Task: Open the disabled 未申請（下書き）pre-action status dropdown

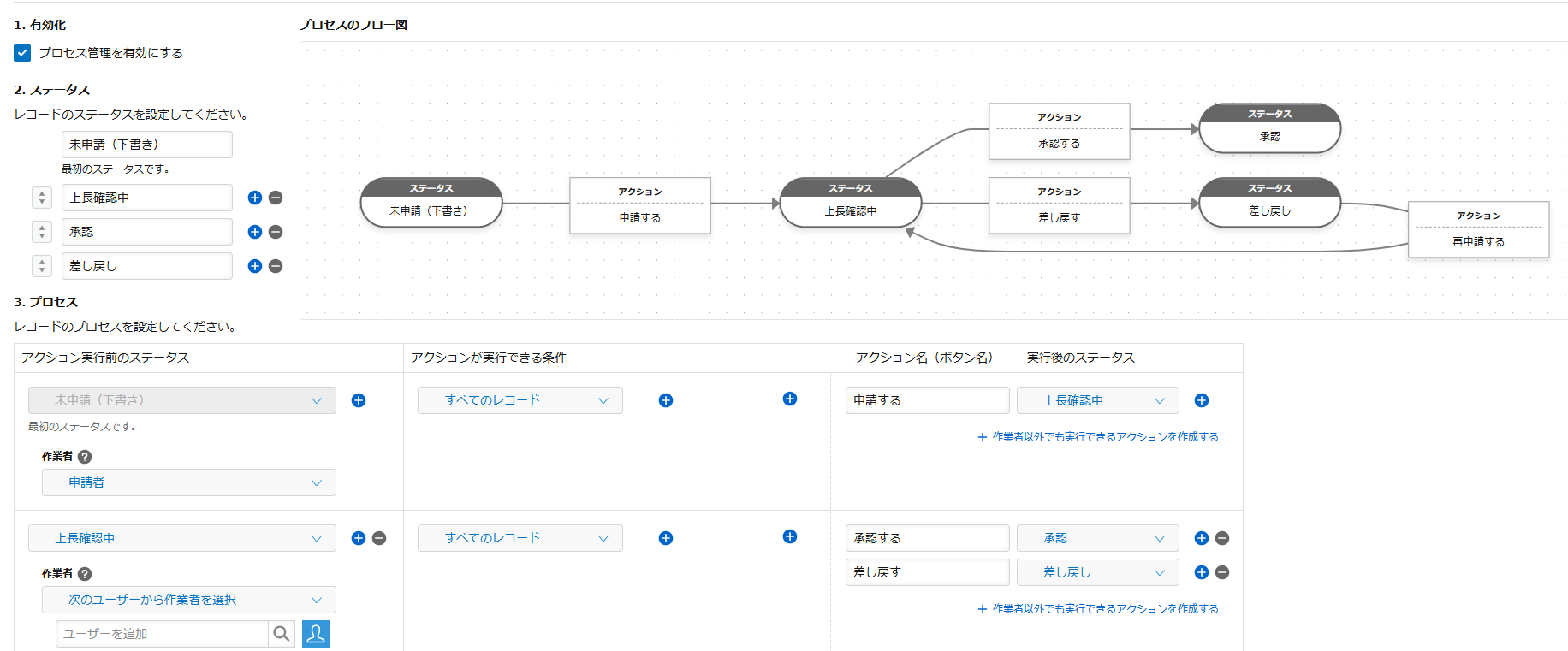Action: (182, 400)
